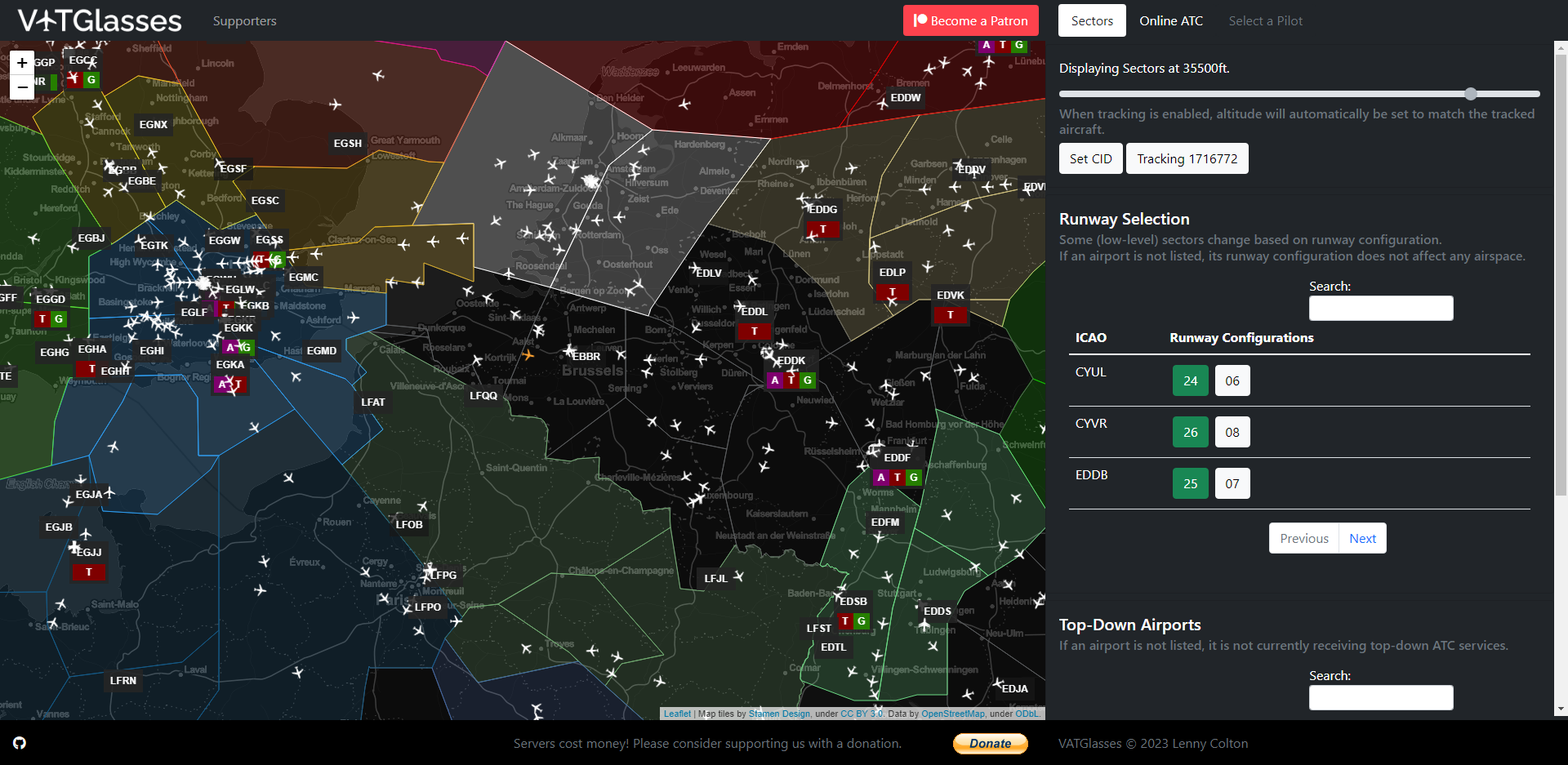Select runway 08 for CYVR
Image resolution: width=1568 pixels, height=765 pixels.
pos(1232,432)
